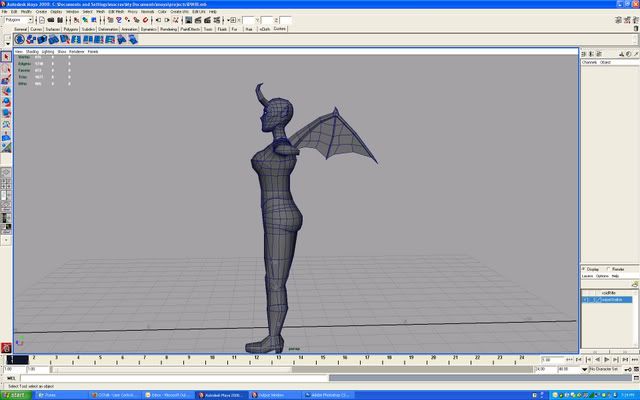Click the first polygon primitive shelf icon
Screen dimensions: 640x400
[x=18, y=40]
